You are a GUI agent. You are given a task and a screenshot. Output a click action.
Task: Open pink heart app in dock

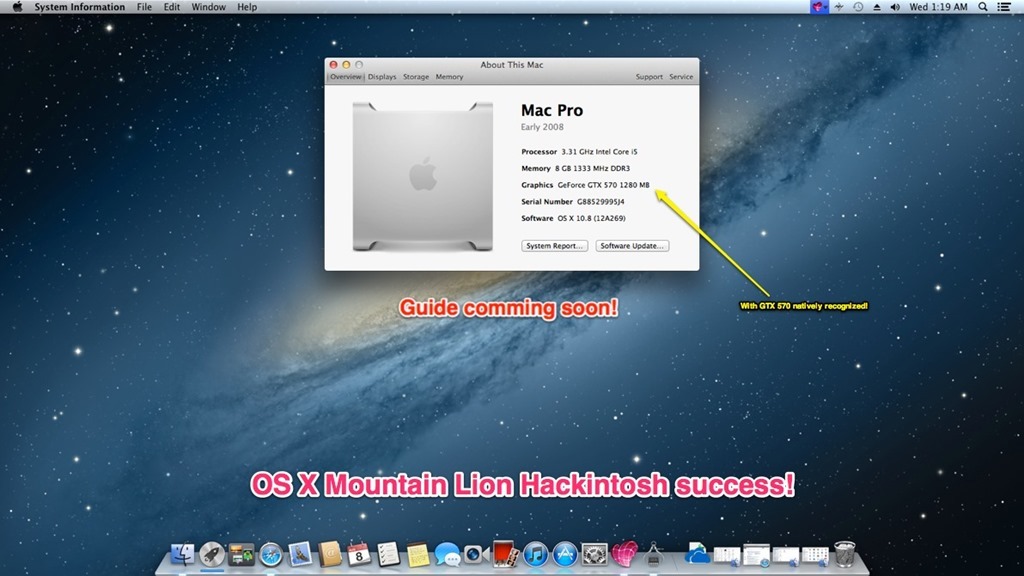pos(624,554)
